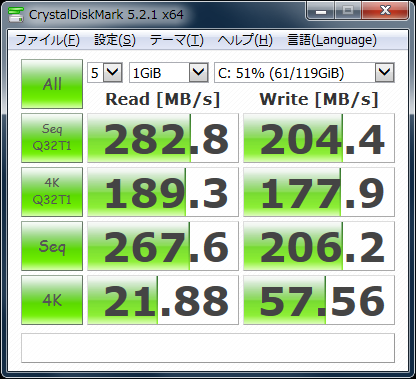The width and height of the screenshot is (416, 379).
Task: Start the 4K Q32T1 test
Action: (x=52, y=192)
